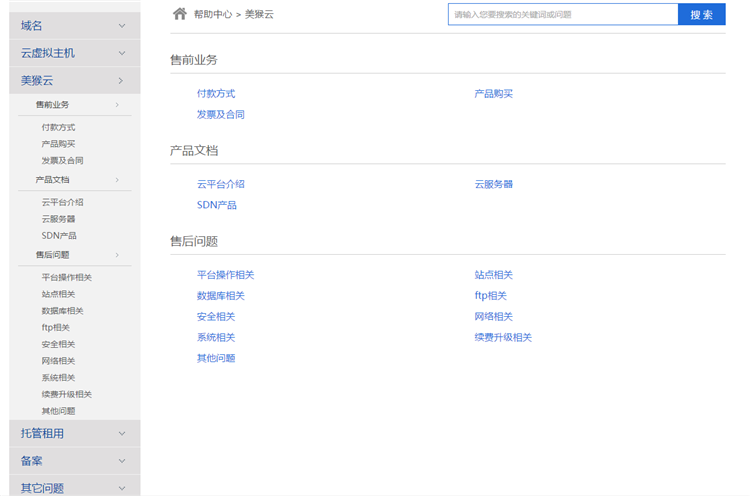Viewport: 750px width, 496px height.
Task: Click the home icon in the breadcrumb
Action: (180, 14)
